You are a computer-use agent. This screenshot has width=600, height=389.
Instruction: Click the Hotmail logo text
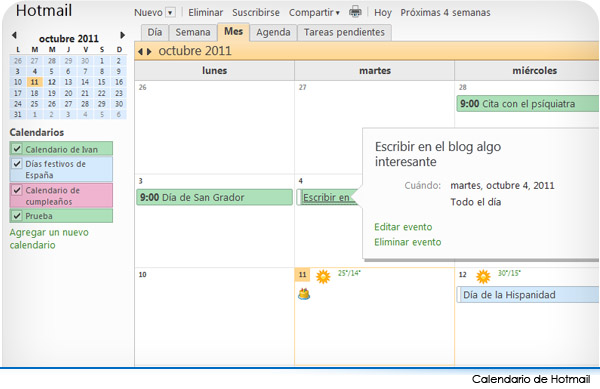[44, 10]
